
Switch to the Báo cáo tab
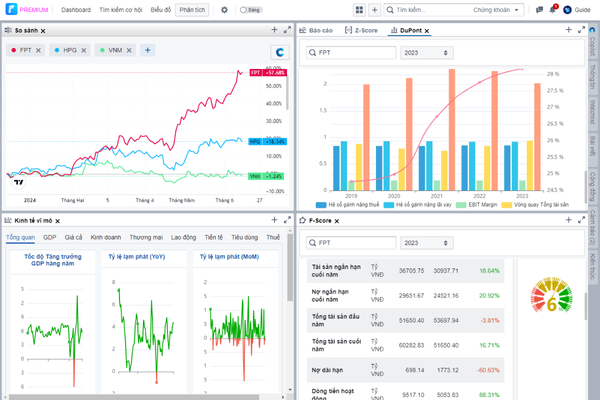(x=316, y=30)
